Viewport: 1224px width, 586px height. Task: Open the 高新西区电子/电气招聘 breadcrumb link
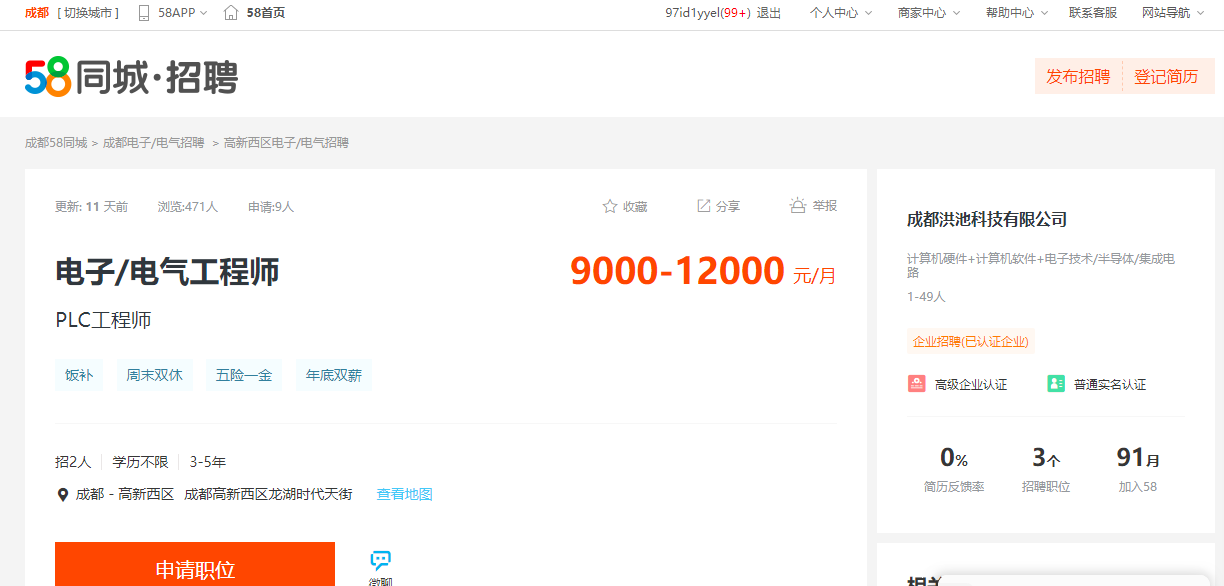click(286, 143)
